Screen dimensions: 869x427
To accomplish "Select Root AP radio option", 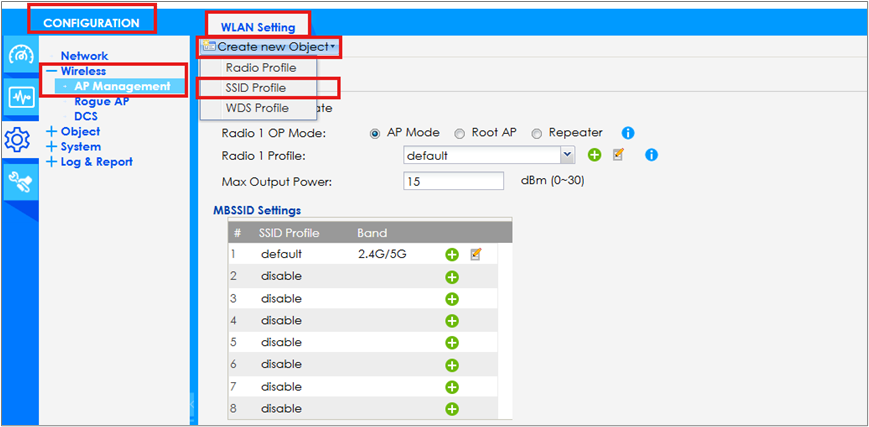I will coord(459,134).
